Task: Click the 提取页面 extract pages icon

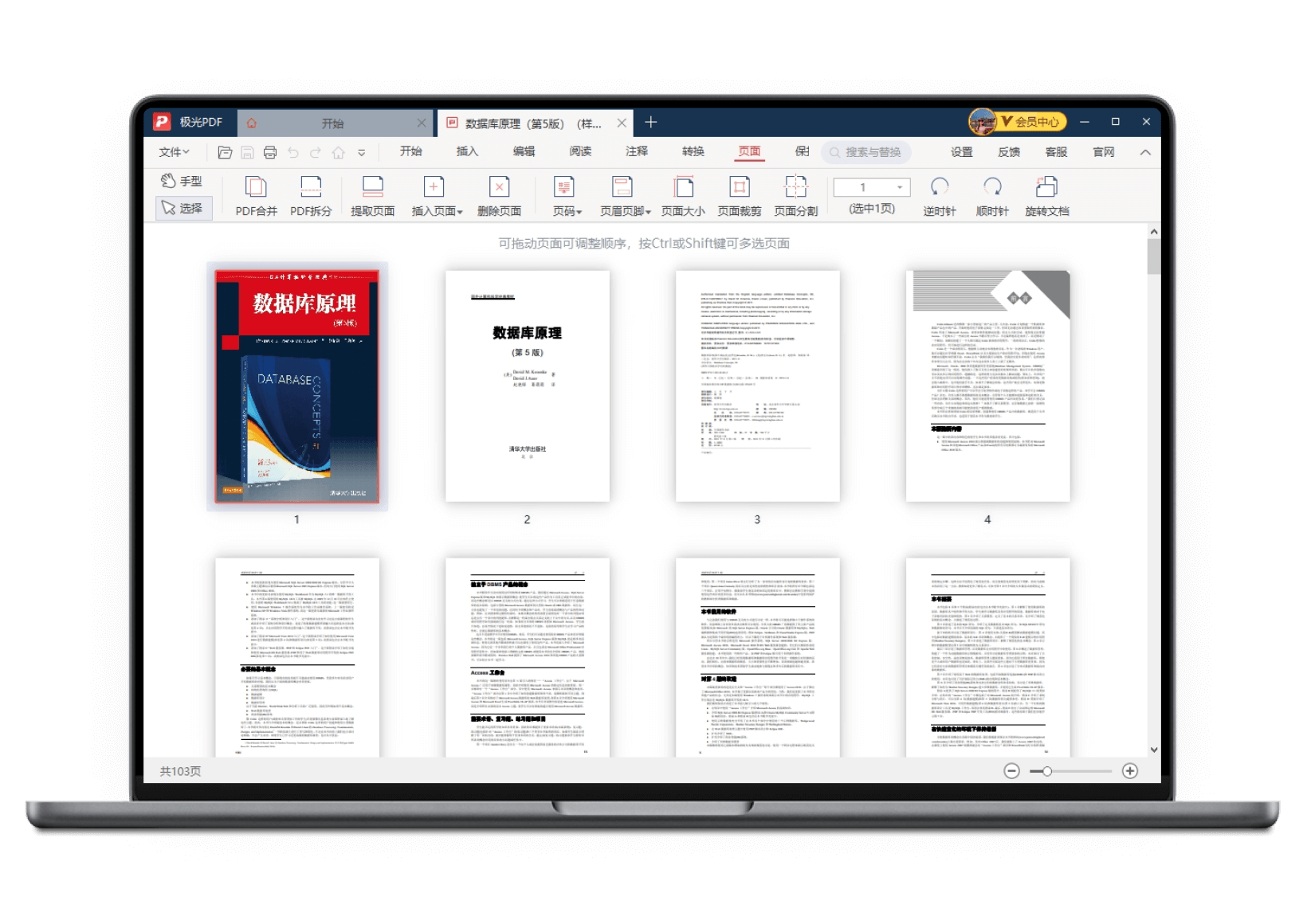Action: coord(372,187)
